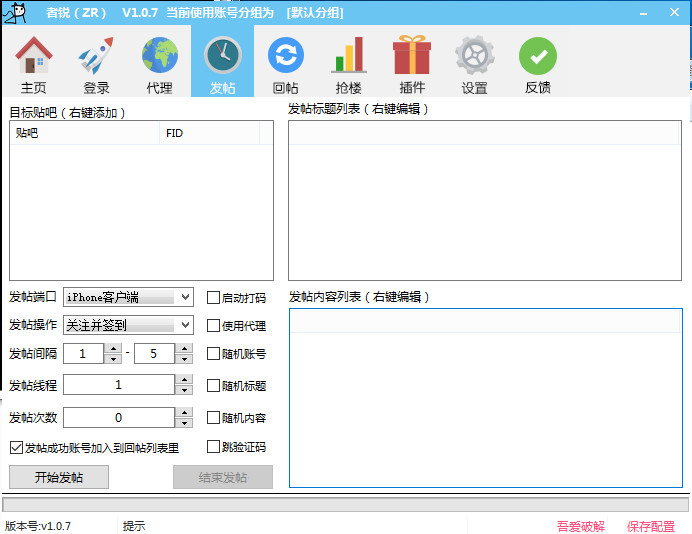Click the progress bar at bottom
692x534 pixels.
[346, 504]
